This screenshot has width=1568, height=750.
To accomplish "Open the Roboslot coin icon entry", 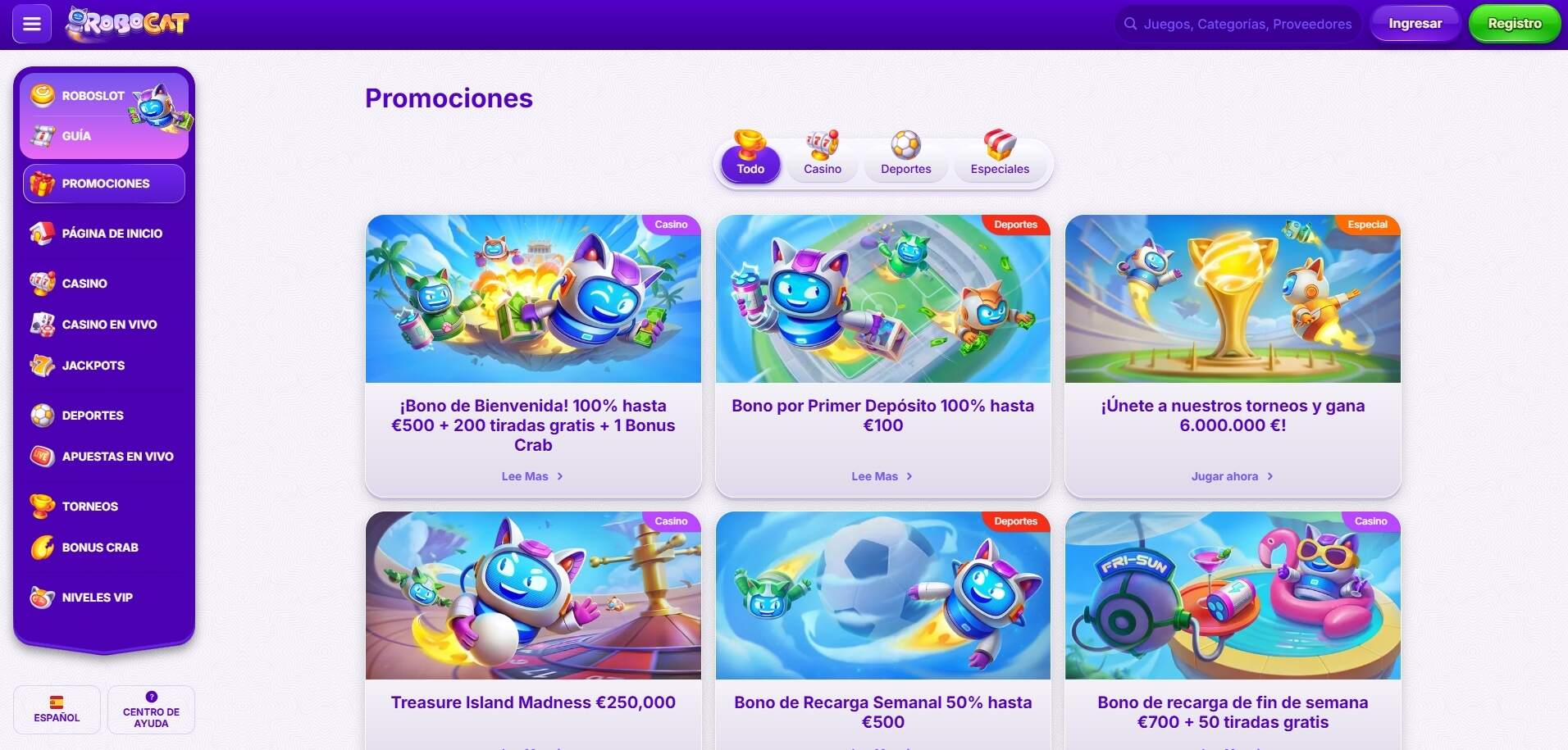I will click(x=43, y=95).
